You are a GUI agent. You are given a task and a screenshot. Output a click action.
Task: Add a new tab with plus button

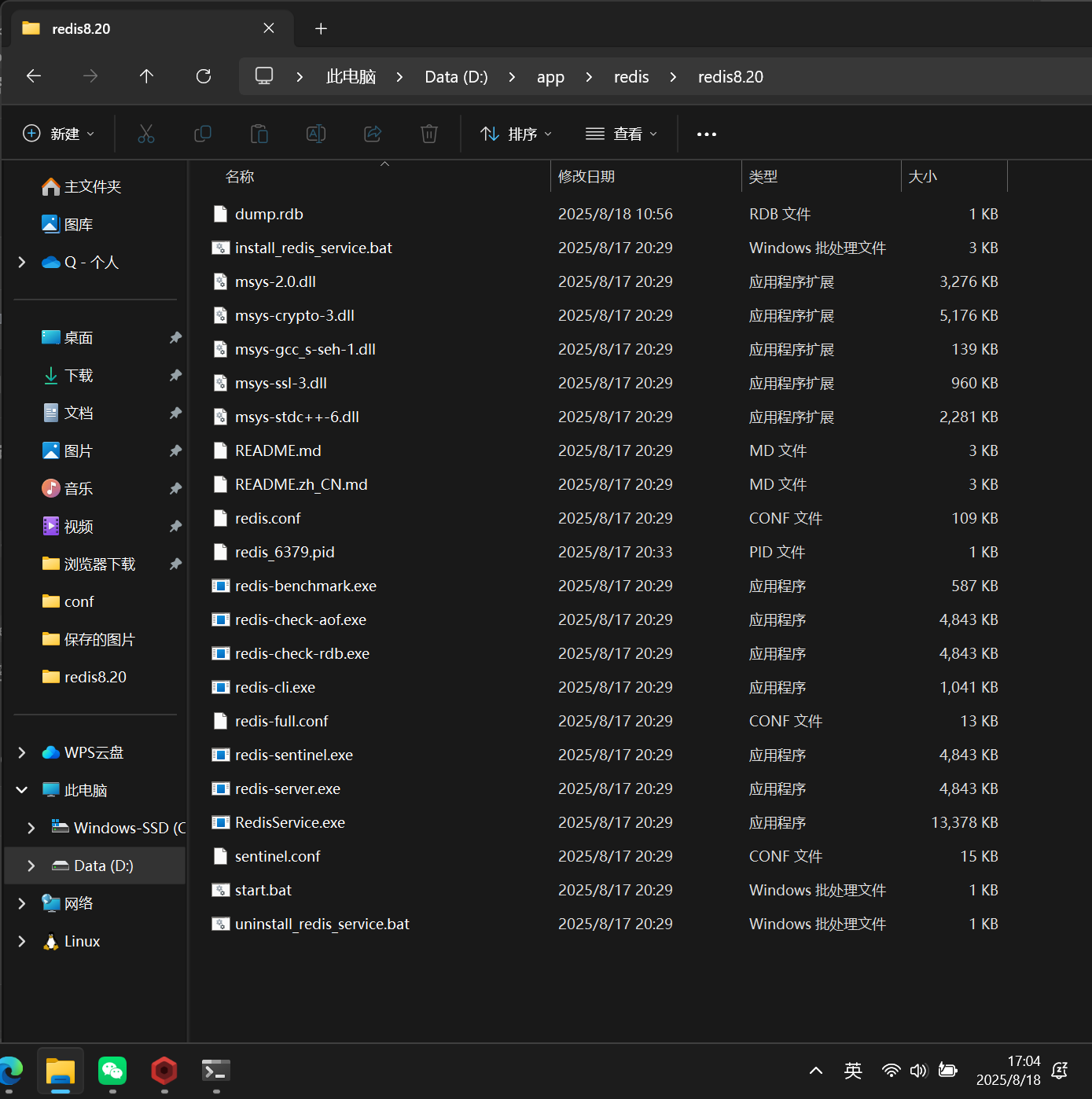tap(321, 28)
